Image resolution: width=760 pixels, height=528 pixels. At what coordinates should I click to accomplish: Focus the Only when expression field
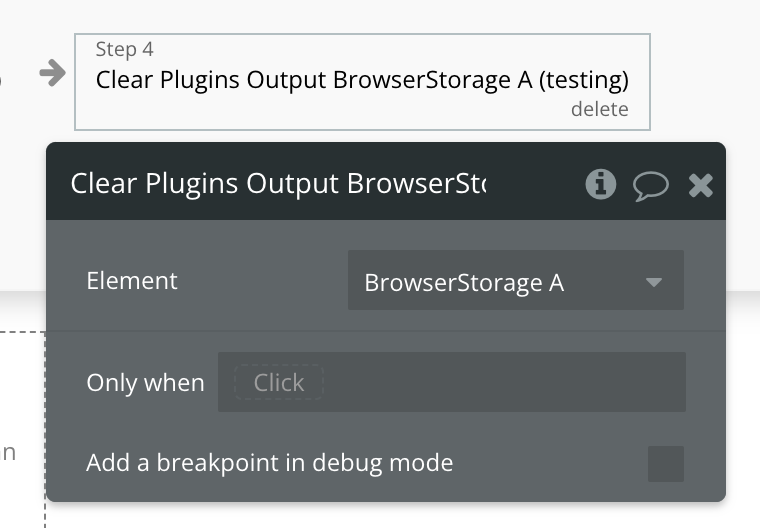(452, 382)
